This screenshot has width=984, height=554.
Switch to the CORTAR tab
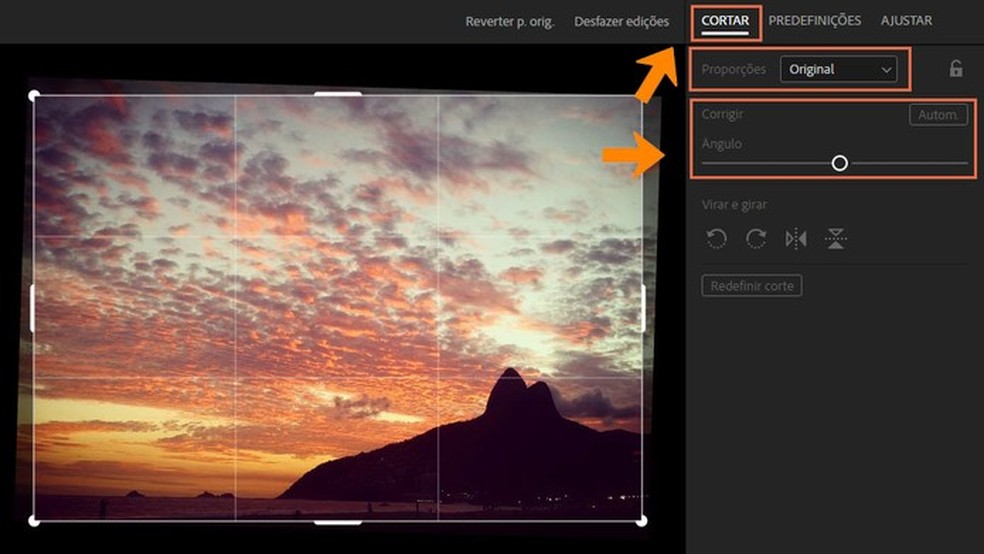(x=725, y=21)
